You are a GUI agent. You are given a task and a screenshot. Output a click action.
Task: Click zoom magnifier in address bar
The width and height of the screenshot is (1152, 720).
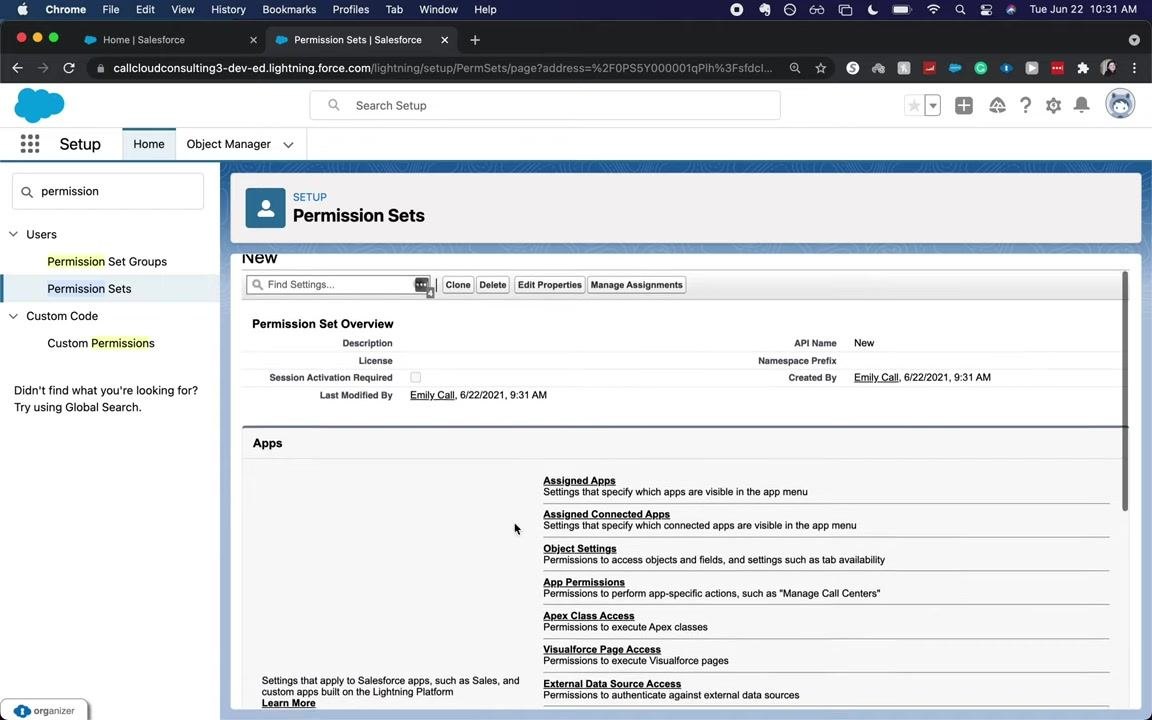click(x=795, y=68)
